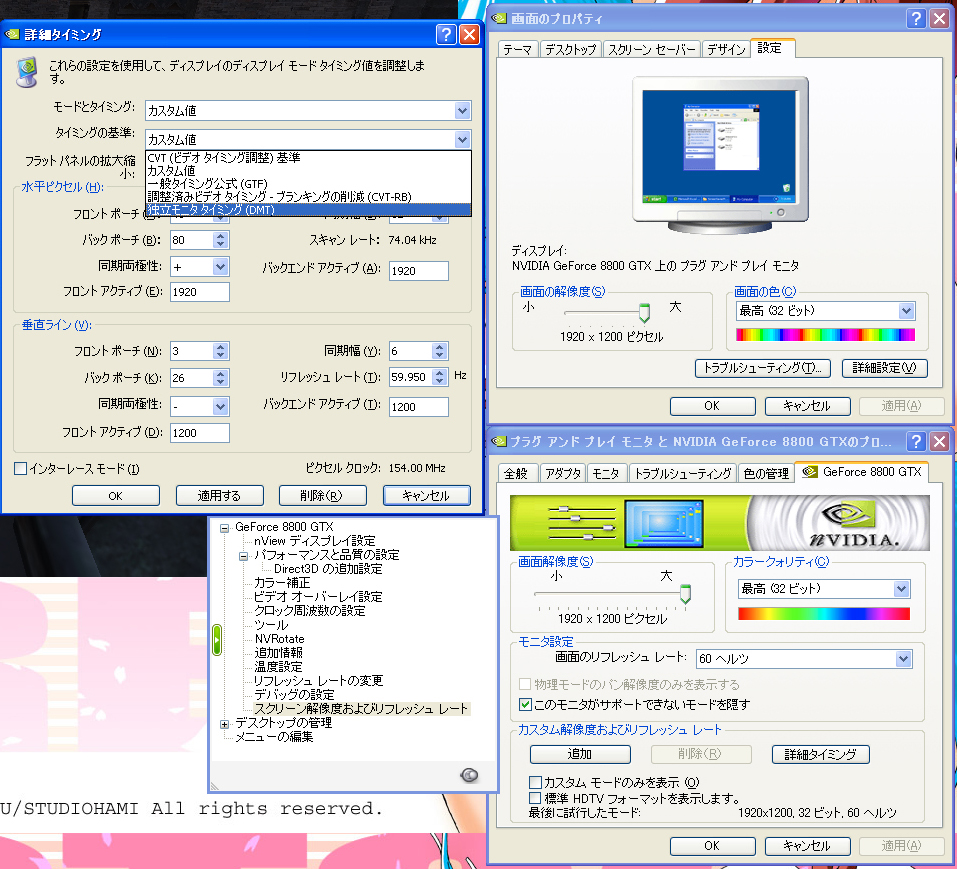Enable the インターレース モード checkbox
Screen dimensions: 957x869
coord(21,468)
